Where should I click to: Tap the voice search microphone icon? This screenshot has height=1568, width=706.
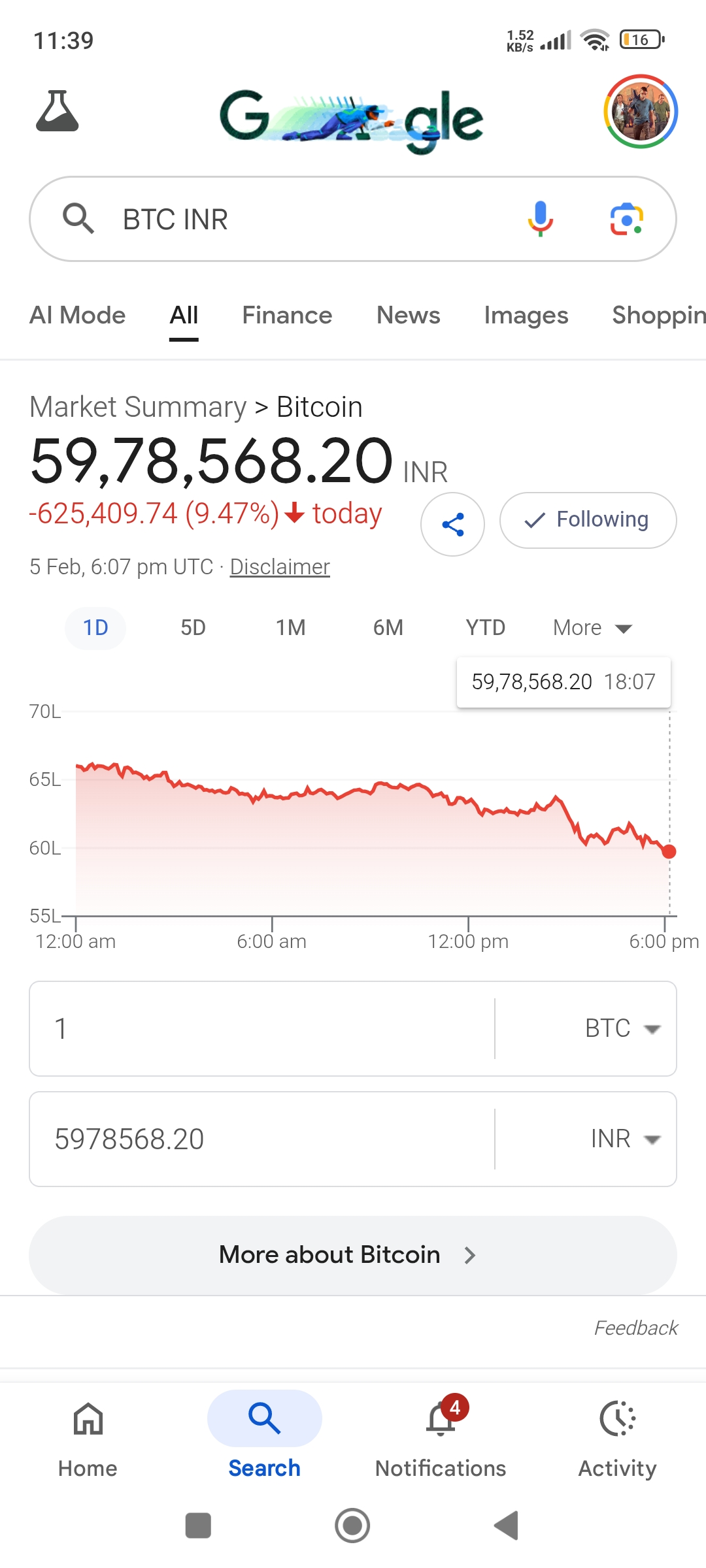click(540, 219)
